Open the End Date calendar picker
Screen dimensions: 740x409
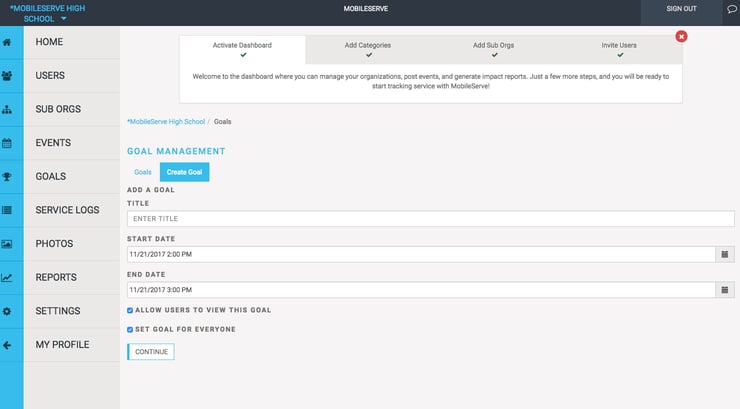pos(725,290)
